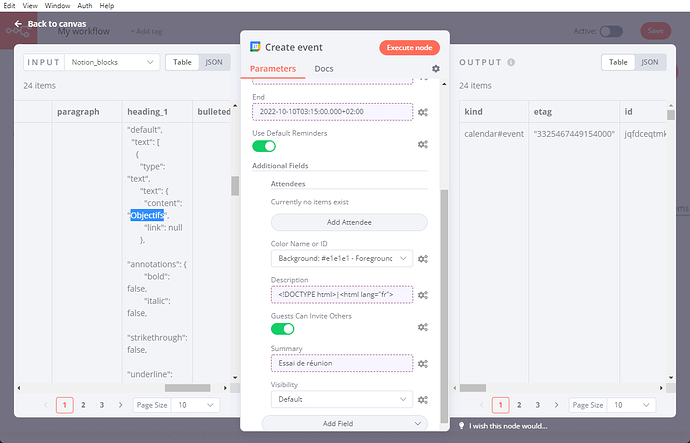Select output Table view
The height and width of the screenshot is (443, 690).
[x=618, y=62]
